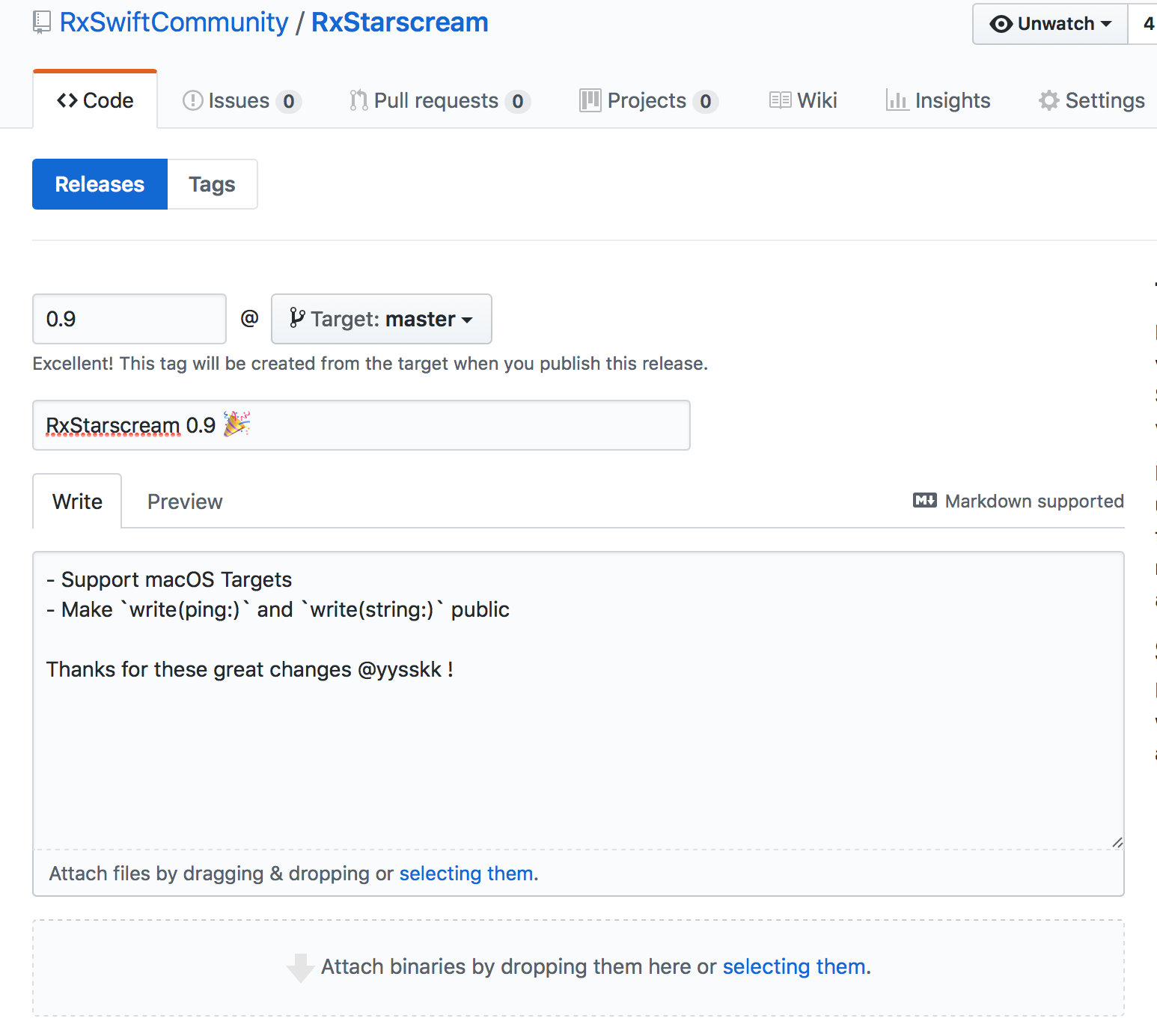Open the RxStarscream repository link
Screen dimensions: 1157x1036
pos(400,22)
